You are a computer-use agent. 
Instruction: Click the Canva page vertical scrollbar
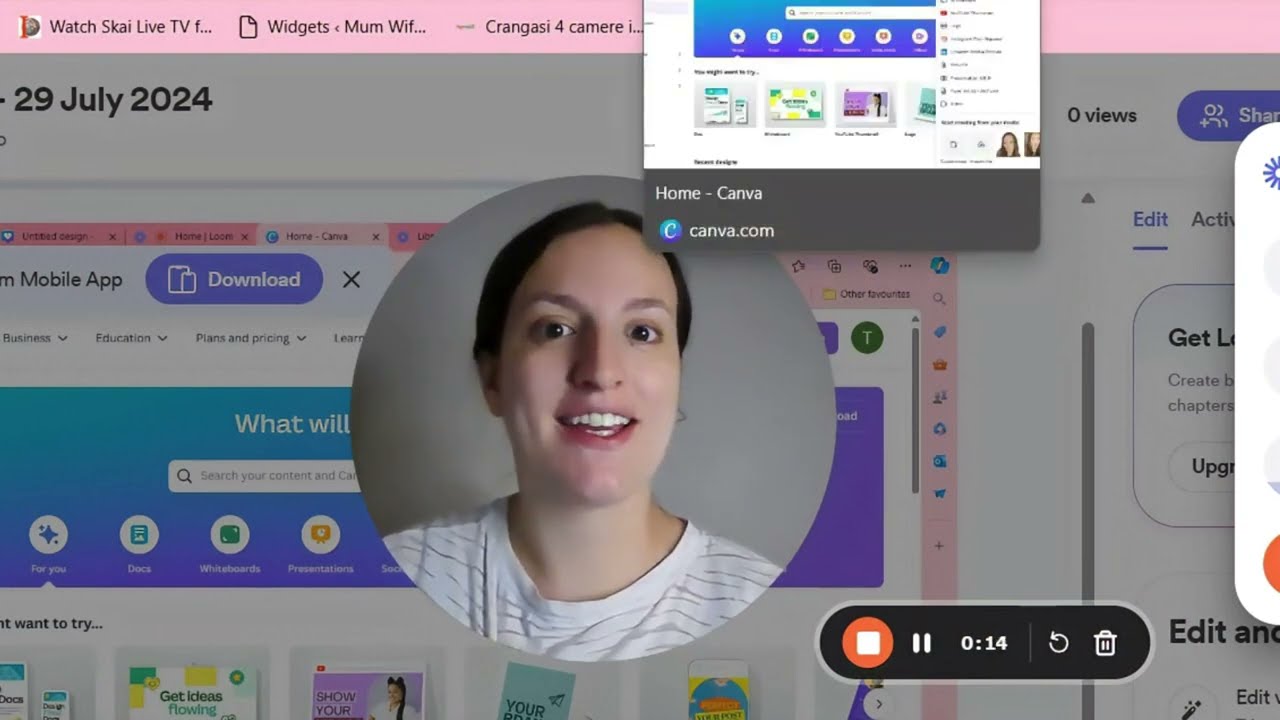[x=915, y=410]
